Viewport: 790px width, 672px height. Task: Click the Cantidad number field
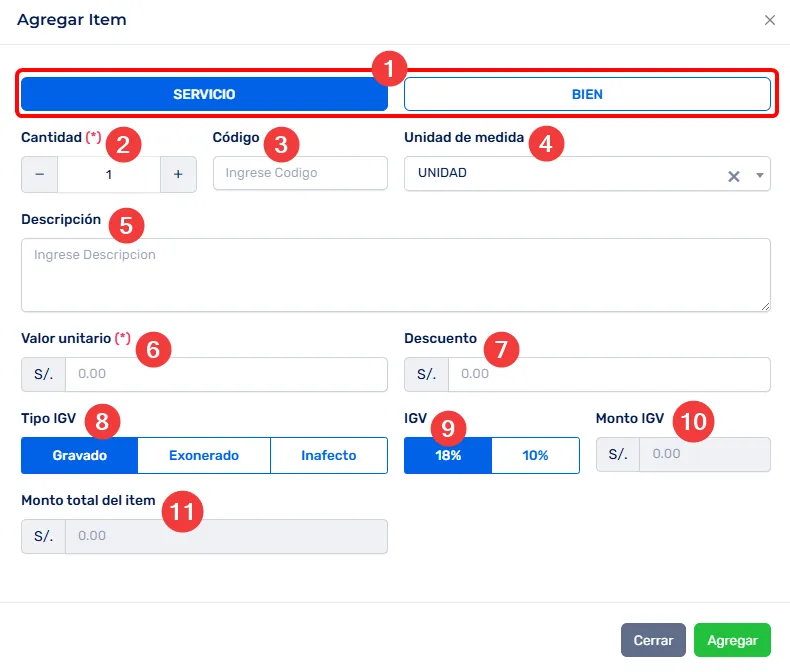109,174
